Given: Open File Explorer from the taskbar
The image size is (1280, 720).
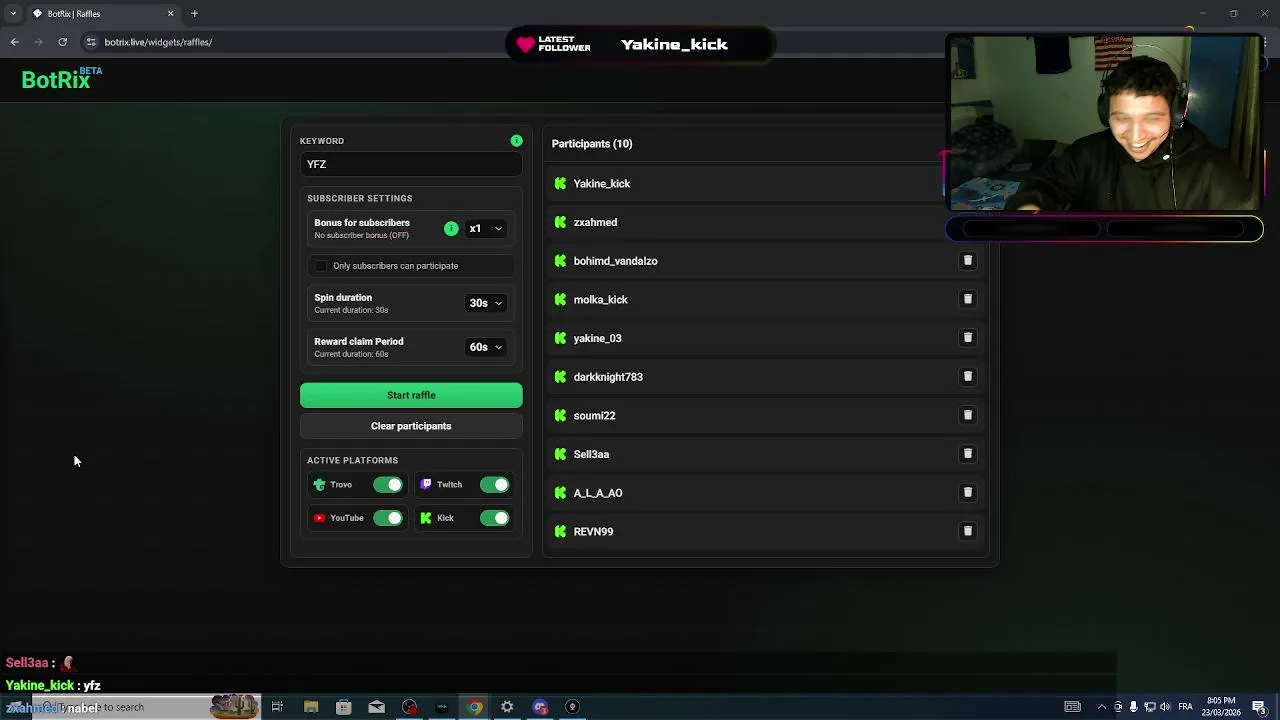Looking at the screenshot, I should tap(311, 707).
